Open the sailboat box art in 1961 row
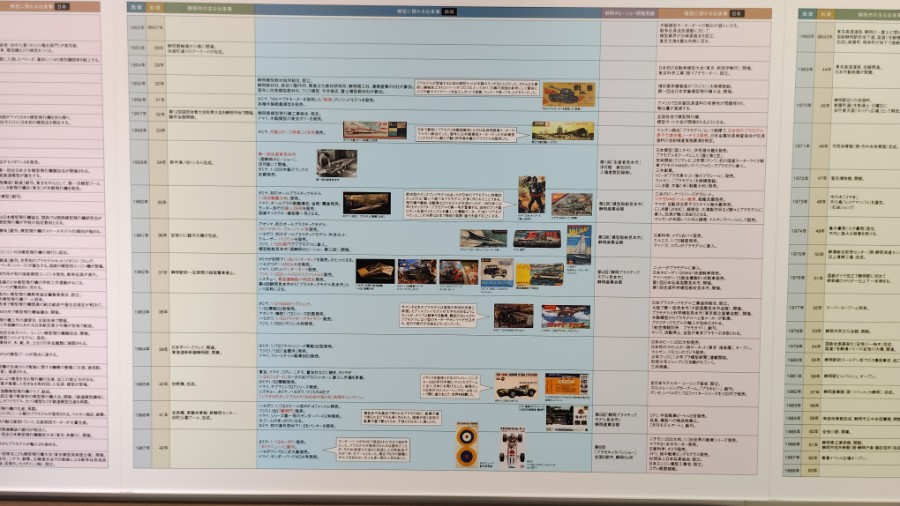The height and width of the screenshot is (506, 900). (579, 243)
